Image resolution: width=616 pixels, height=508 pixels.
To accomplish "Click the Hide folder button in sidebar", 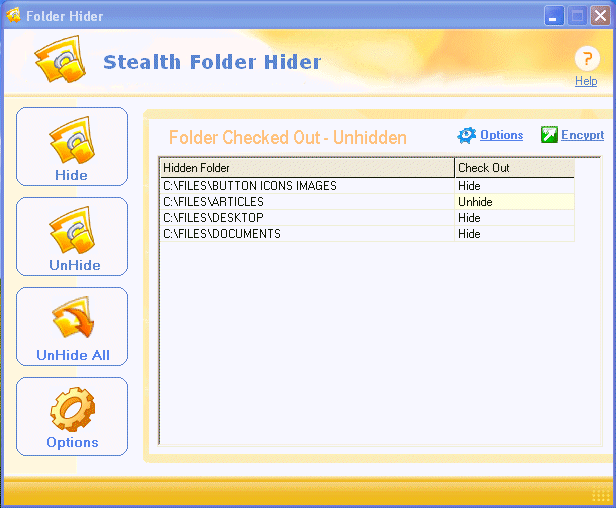I will pyautogui.click(x=72, y=146).
